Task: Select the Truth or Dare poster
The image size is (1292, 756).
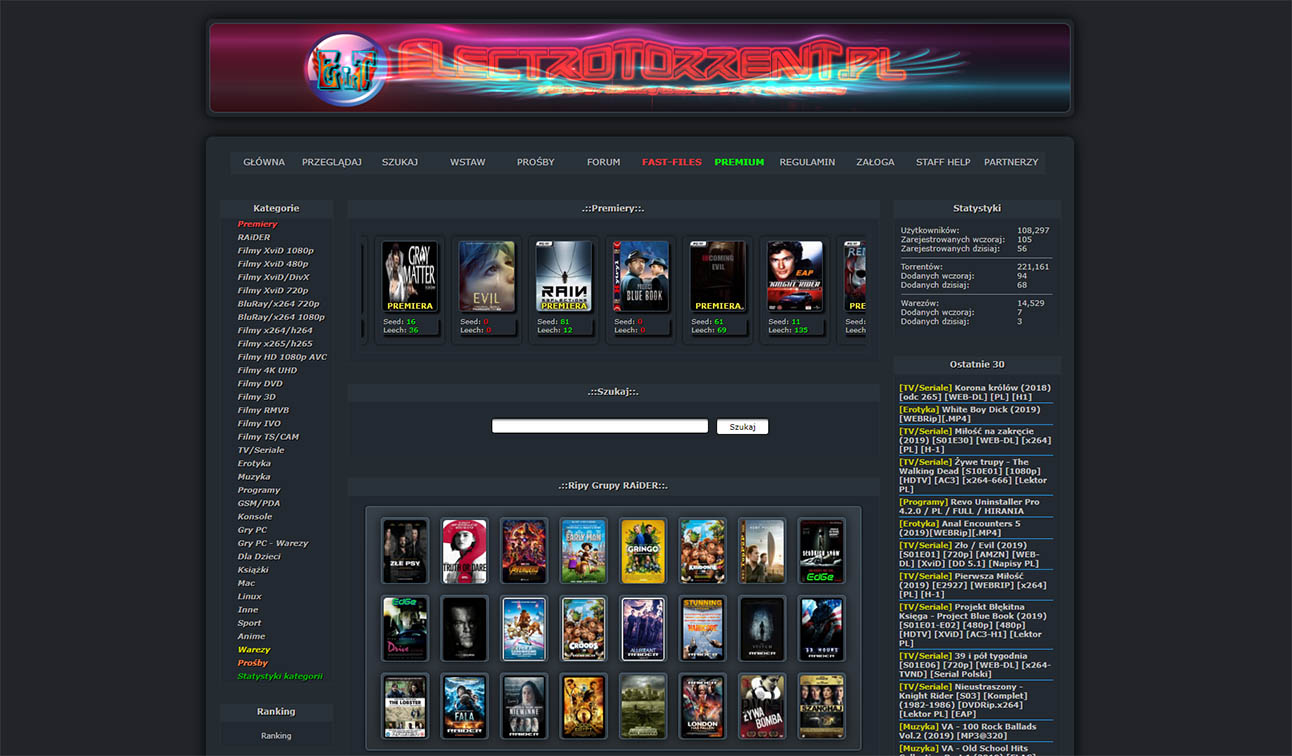Action: pyautogui.click(x=464, y=551)
